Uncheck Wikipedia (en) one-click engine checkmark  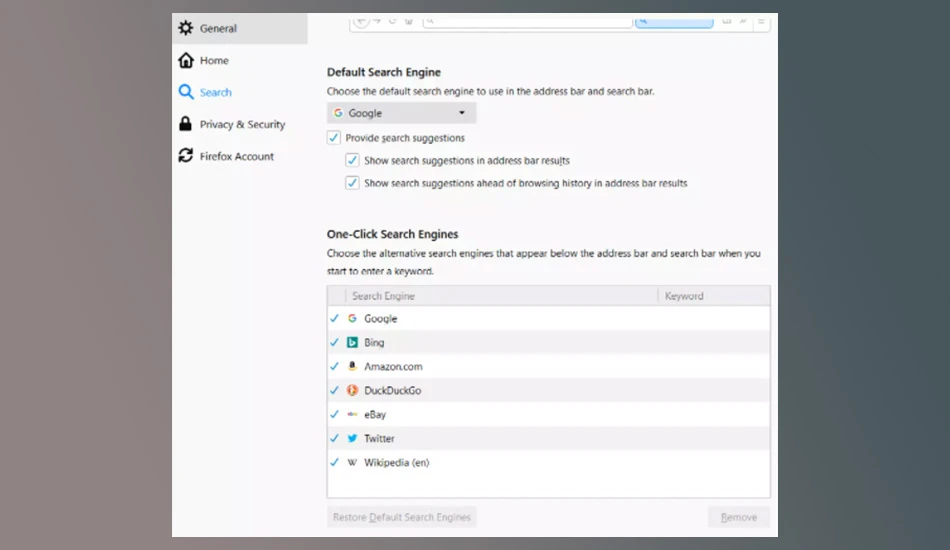pyautogui.click(x=334, y=462)
